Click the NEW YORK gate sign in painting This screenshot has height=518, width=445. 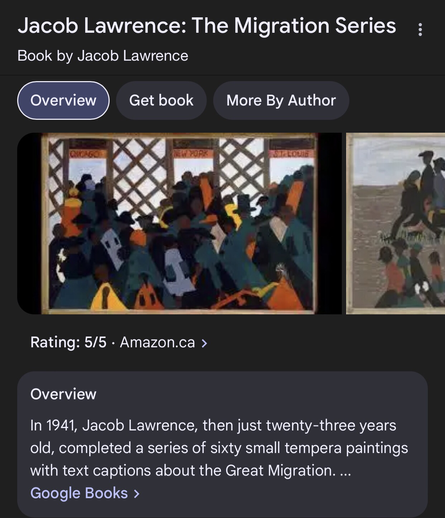point(194,154)
